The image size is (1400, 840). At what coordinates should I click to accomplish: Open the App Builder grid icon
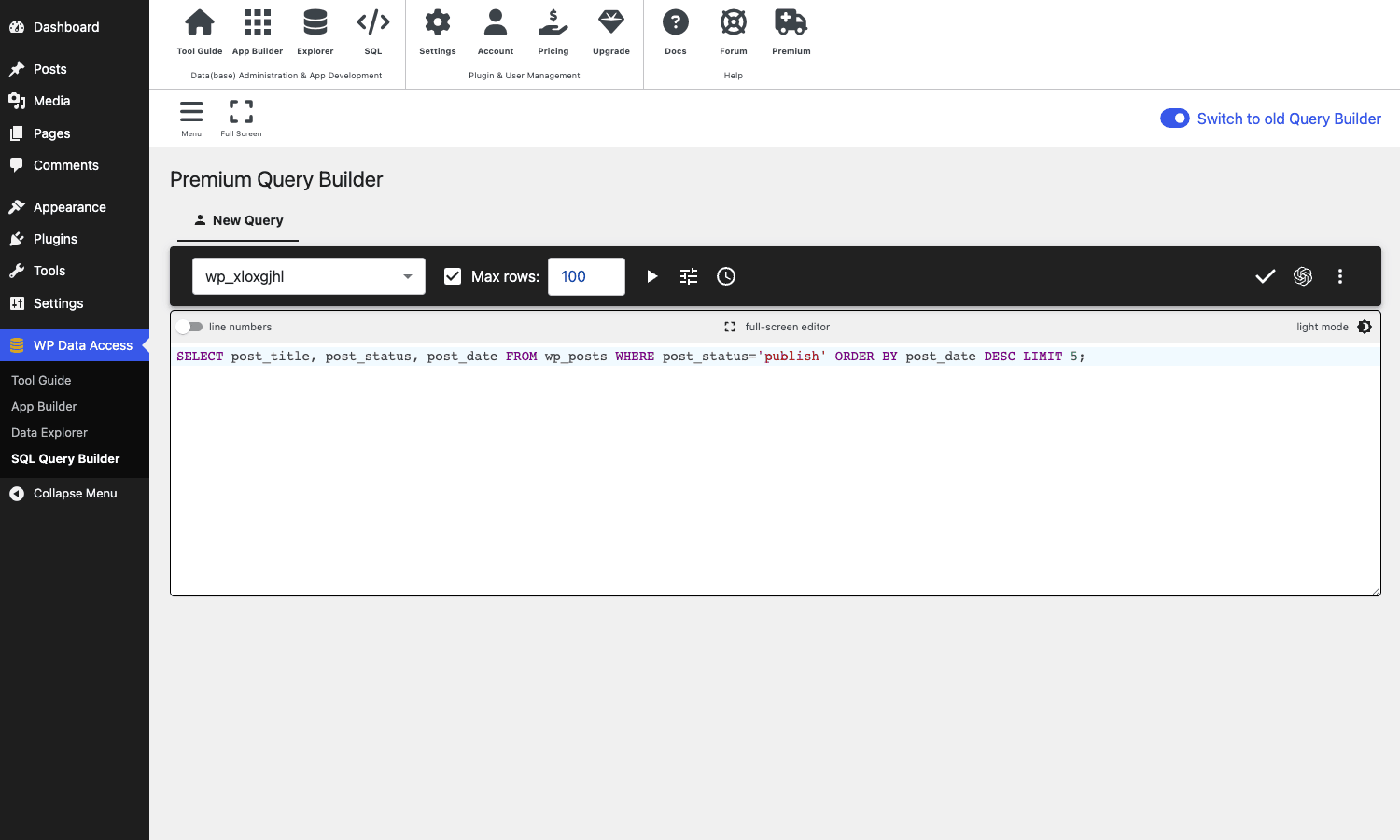pos(258,22)
